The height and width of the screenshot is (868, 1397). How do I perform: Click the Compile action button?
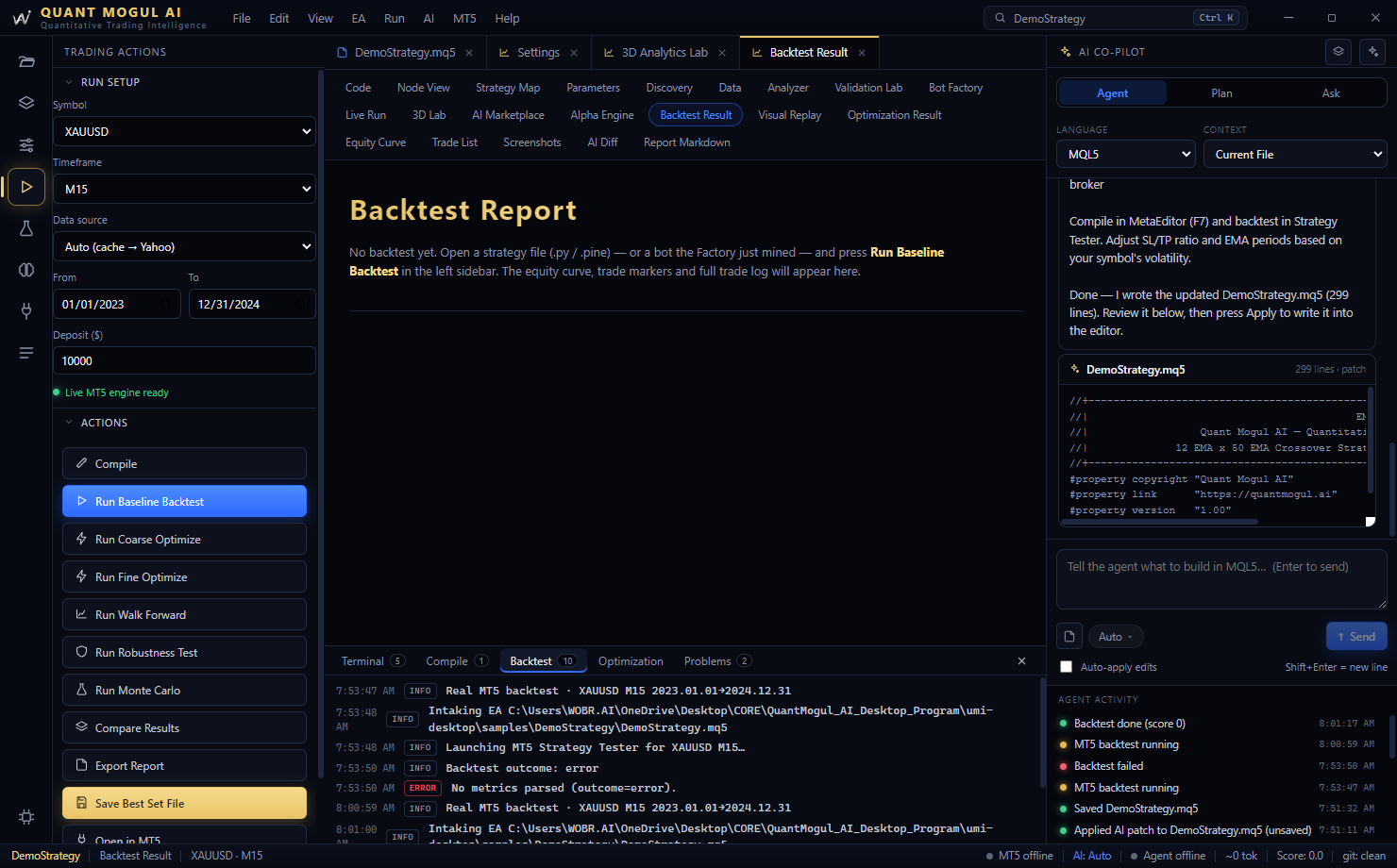pos(184,463)
